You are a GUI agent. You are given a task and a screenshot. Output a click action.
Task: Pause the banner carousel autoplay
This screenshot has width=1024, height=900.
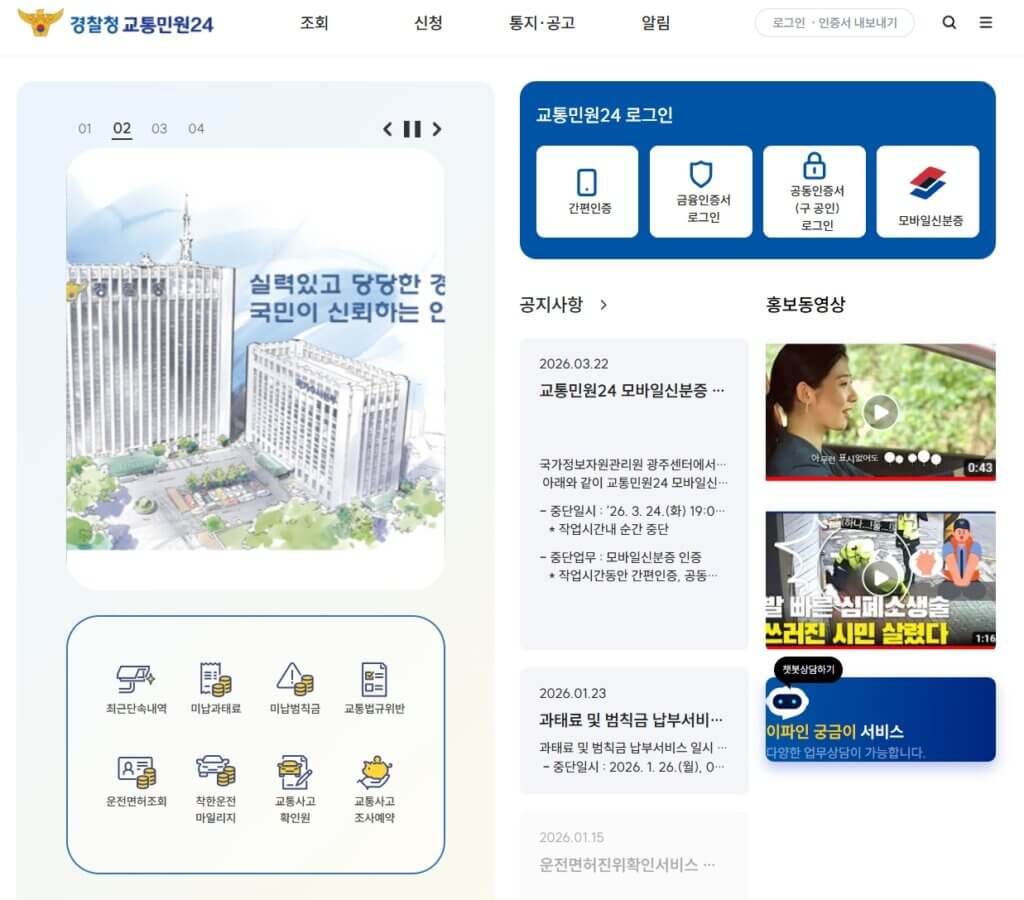[412, 129]
